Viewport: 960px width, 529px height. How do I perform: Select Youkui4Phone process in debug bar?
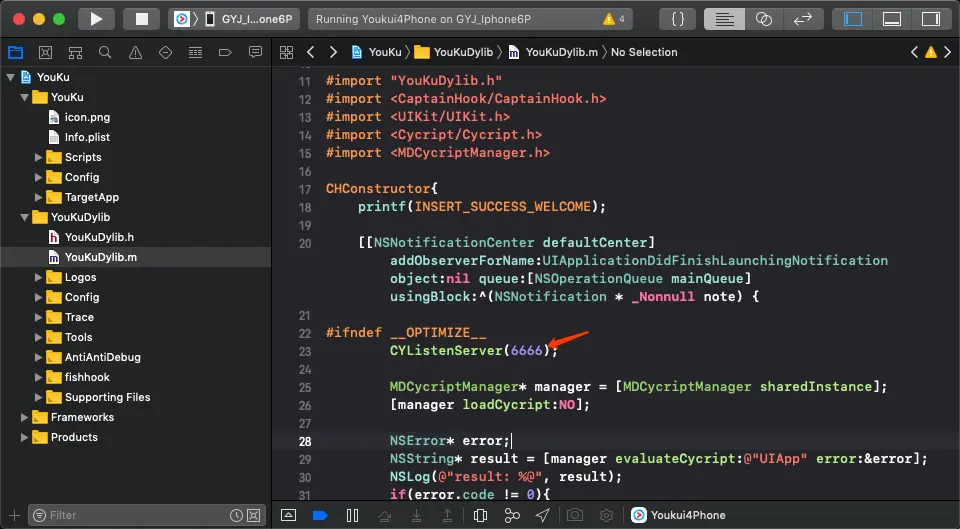679,516
